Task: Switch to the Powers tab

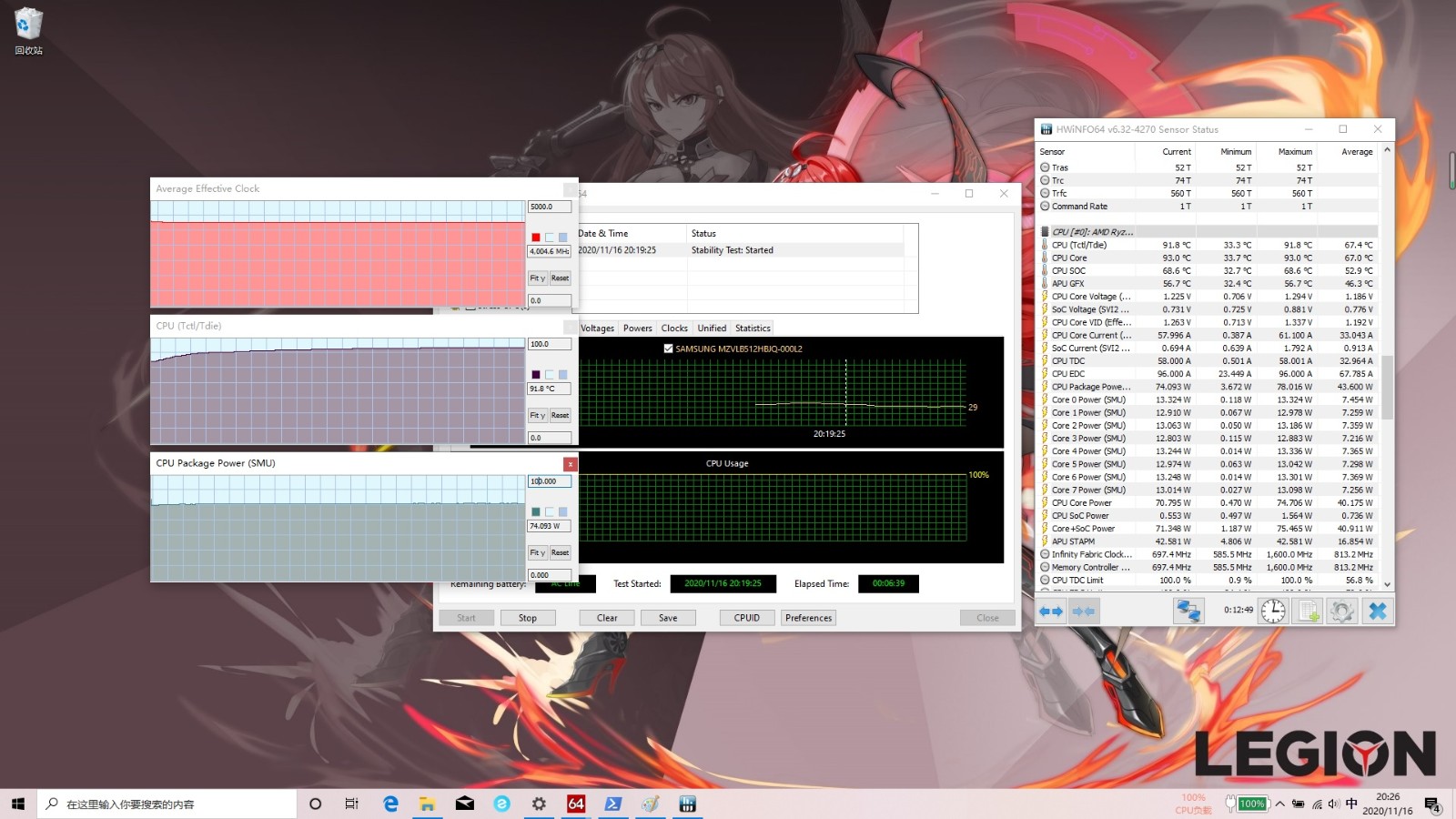Action: pyautogui.click(x=637, y=329)
